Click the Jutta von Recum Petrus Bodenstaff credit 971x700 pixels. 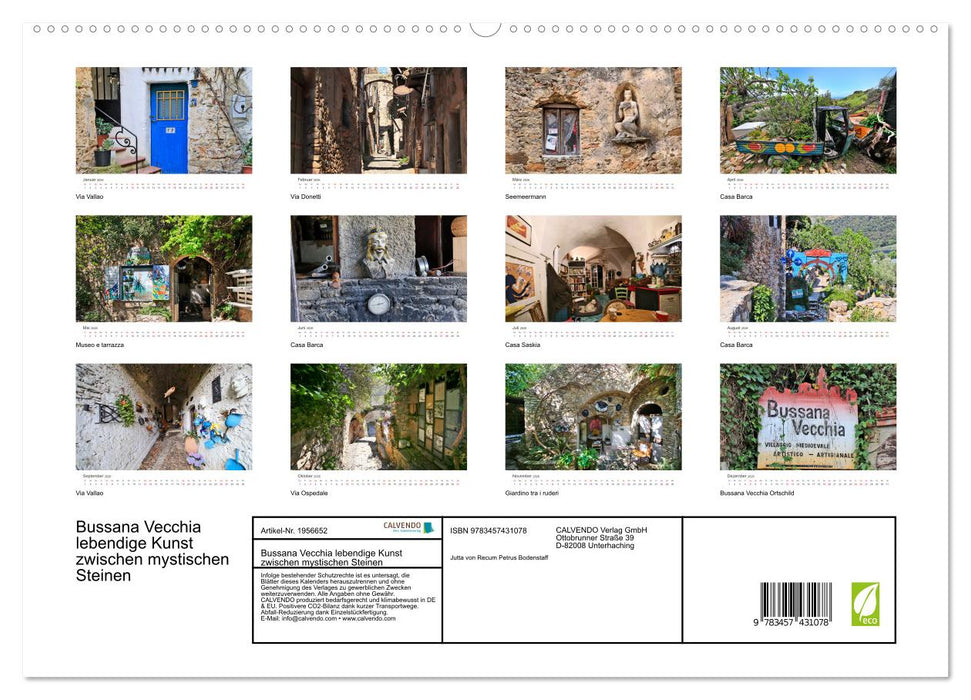click(x=498, y=559)
